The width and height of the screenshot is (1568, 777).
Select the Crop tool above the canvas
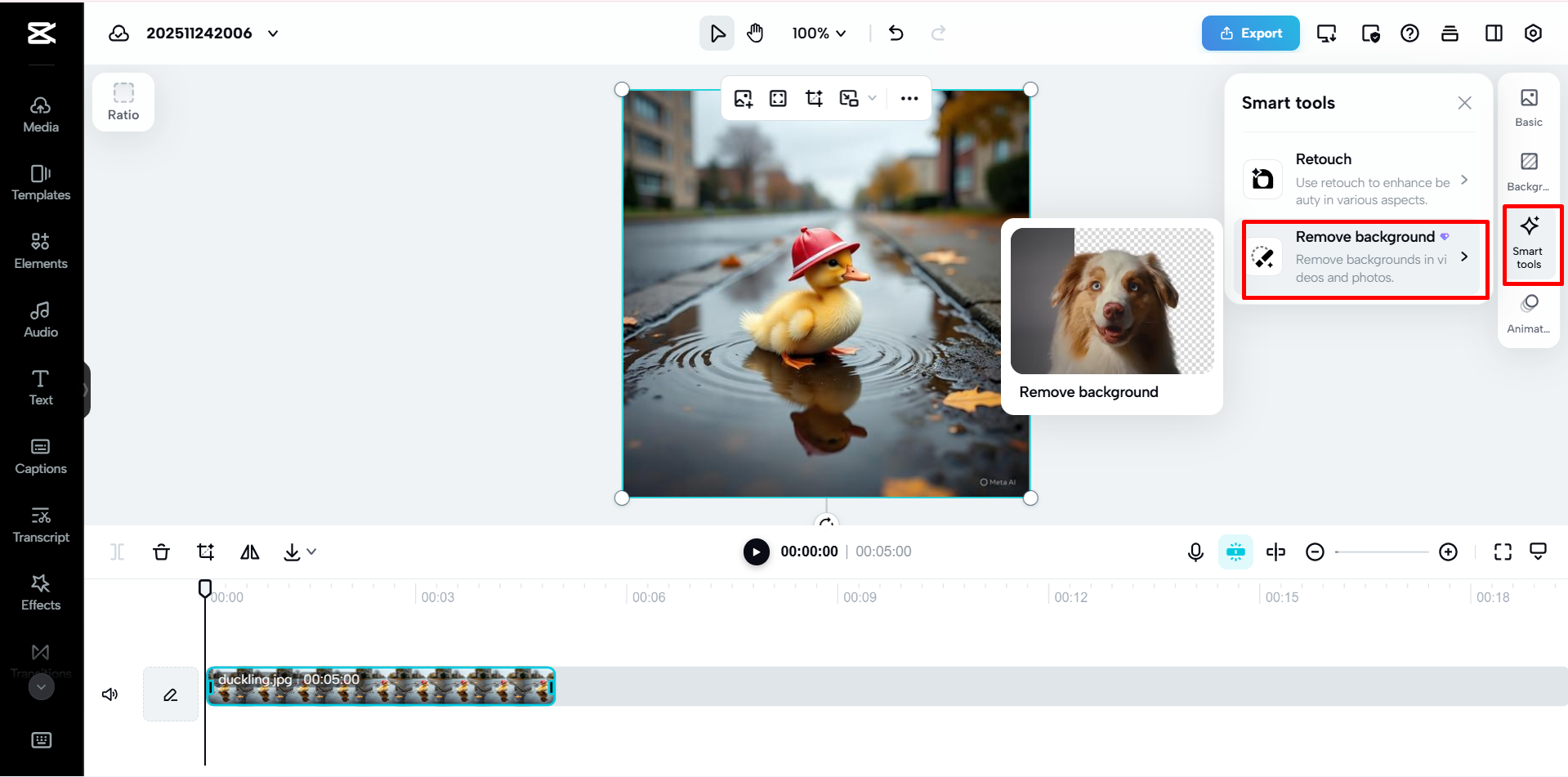814,98
